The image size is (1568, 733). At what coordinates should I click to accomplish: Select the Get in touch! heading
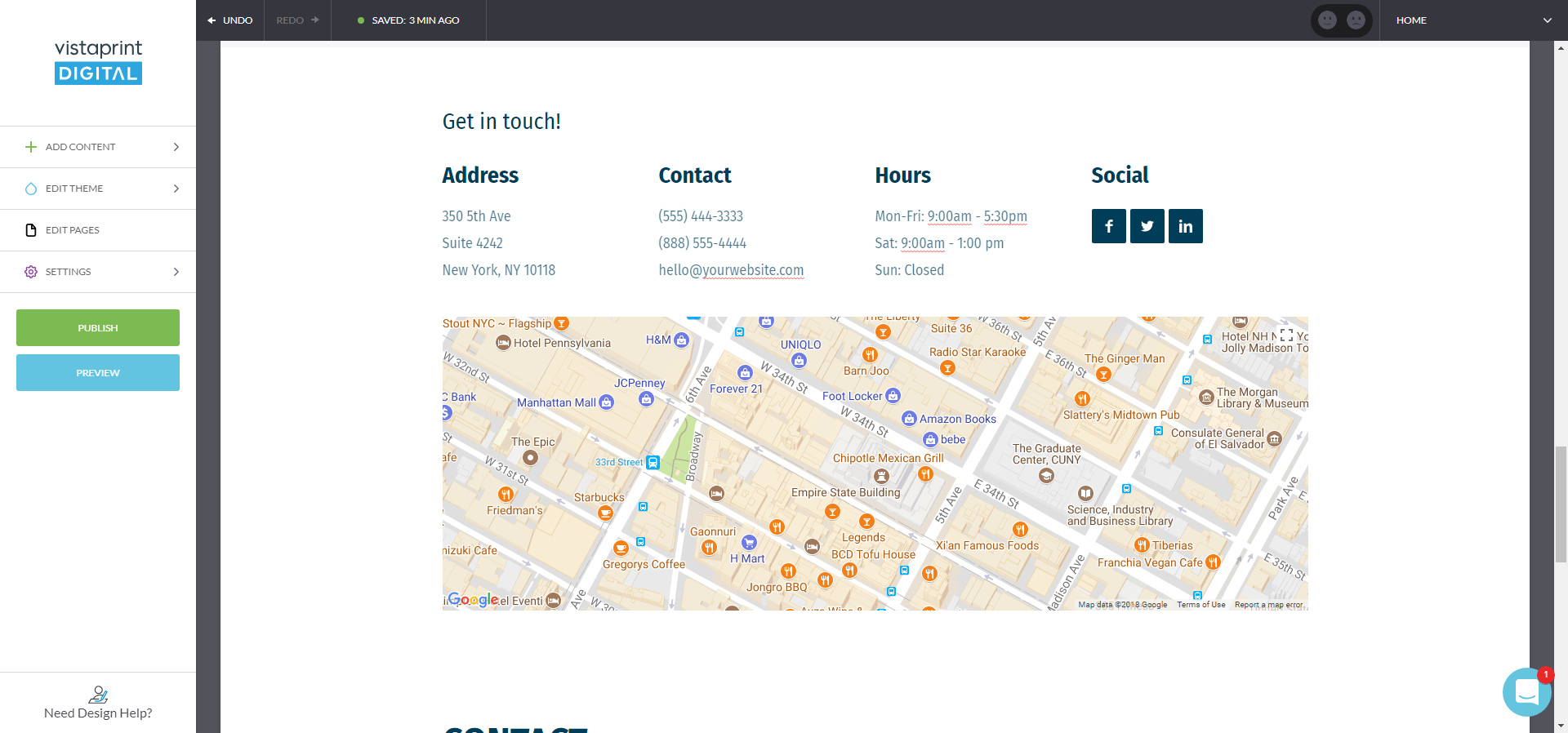coord(501,122)
